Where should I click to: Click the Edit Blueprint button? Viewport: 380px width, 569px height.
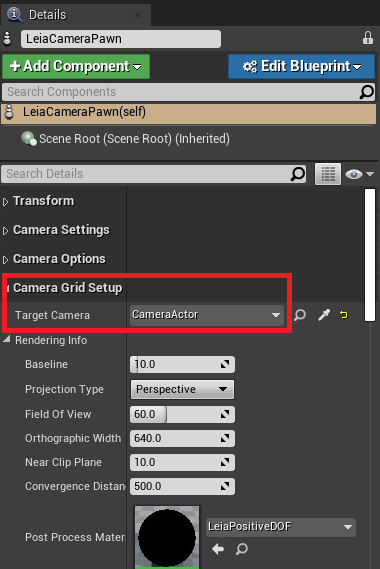coord(301,66)
